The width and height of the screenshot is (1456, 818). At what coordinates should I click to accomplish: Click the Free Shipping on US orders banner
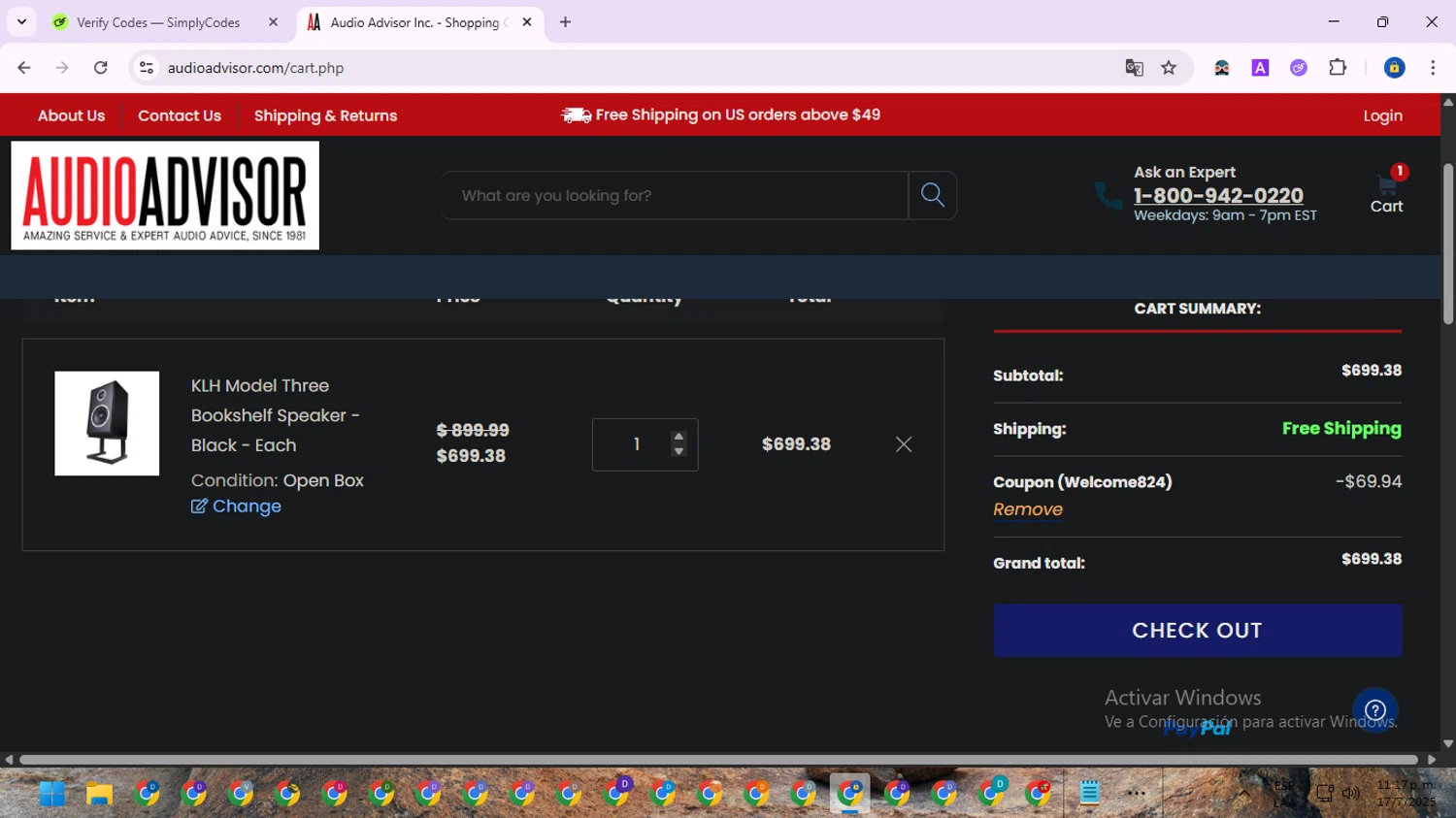720,115
